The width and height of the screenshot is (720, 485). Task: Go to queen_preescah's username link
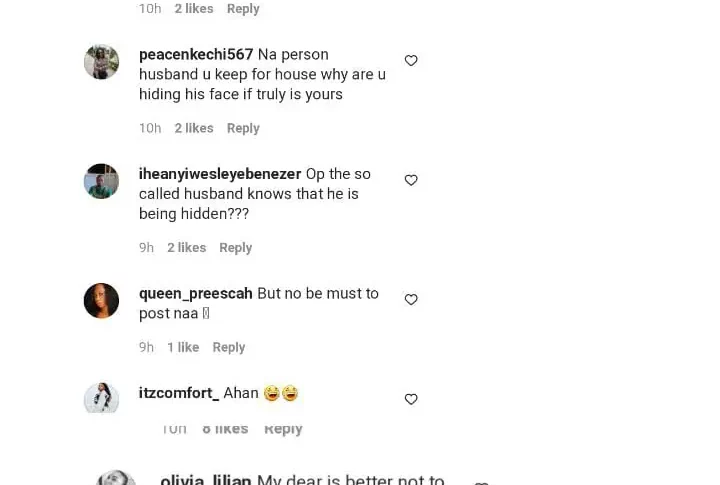pos(196,294)
